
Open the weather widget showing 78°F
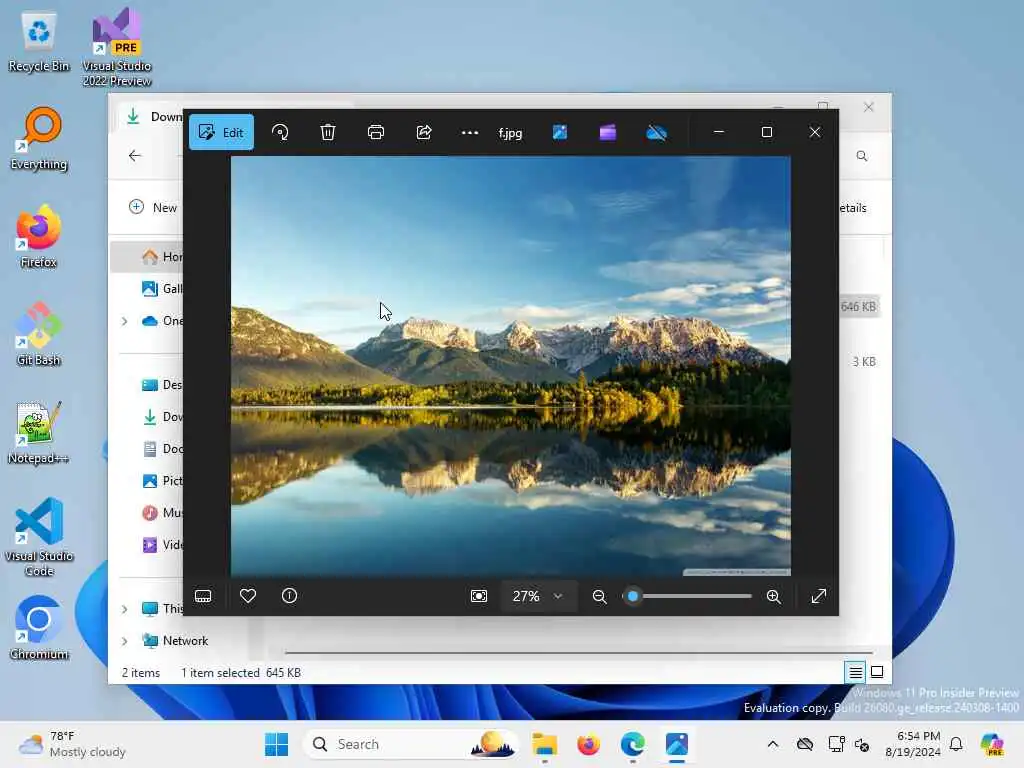tap(72, 744)
